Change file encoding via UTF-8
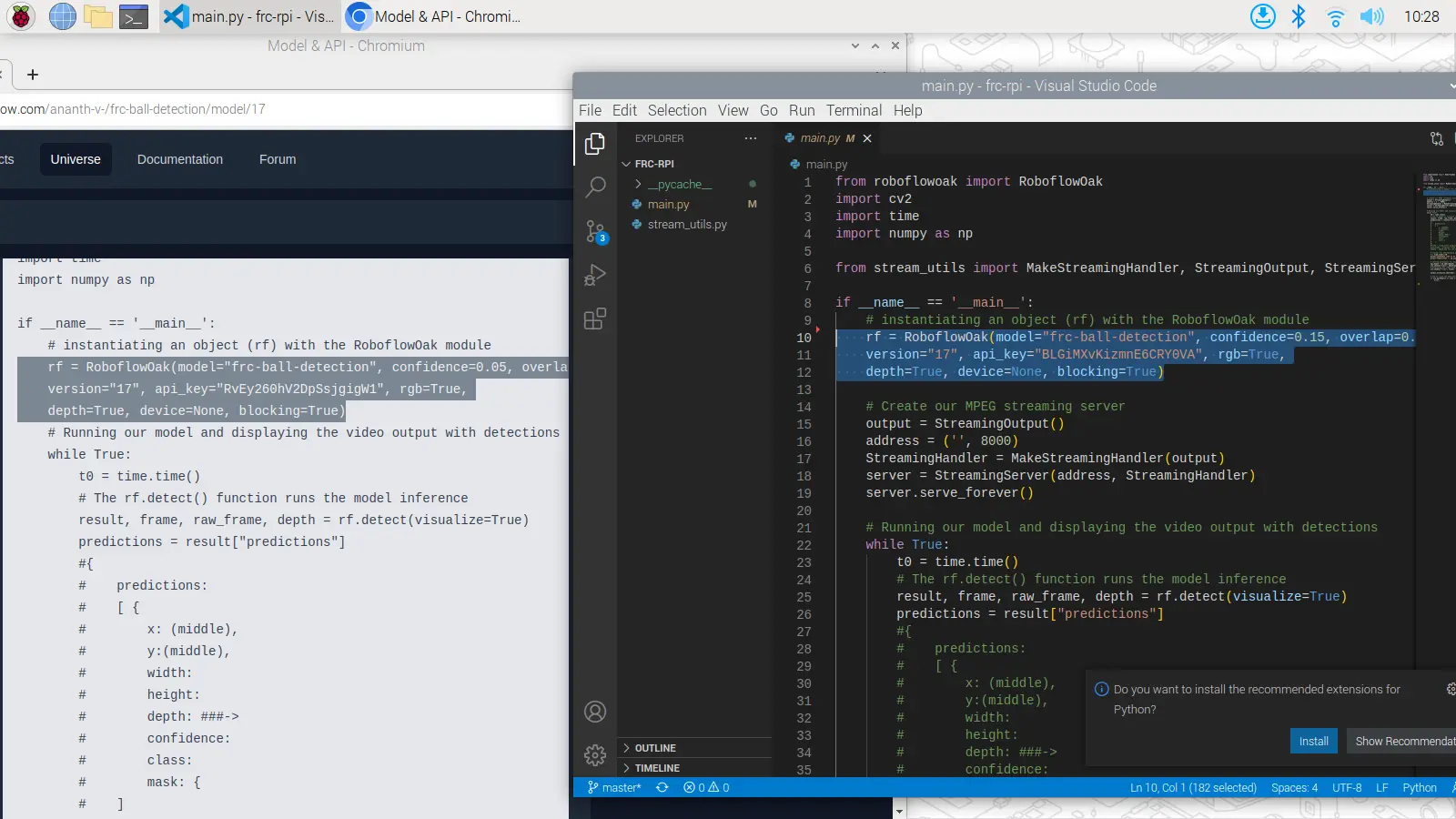The width and height of the screenshot is (1456, 819). tap(1347, 788)
